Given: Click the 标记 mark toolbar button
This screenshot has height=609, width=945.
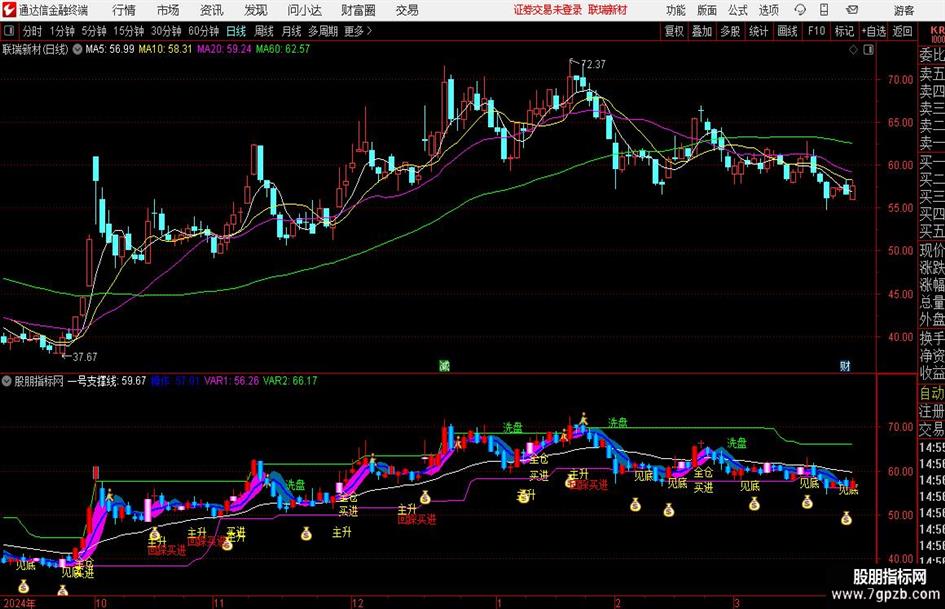Looking at the screenshot, I should point(844,31).
